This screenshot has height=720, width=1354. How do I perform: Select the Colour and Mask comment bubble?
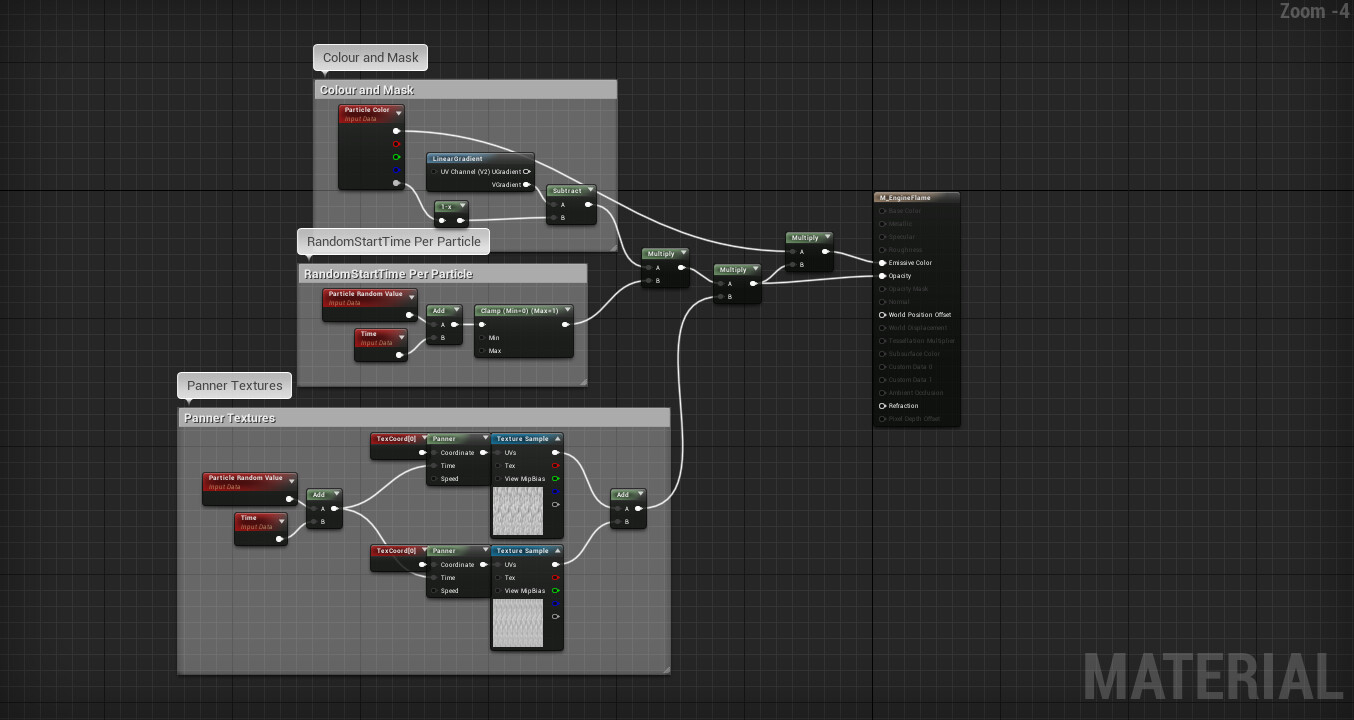[x=371, y=58]
